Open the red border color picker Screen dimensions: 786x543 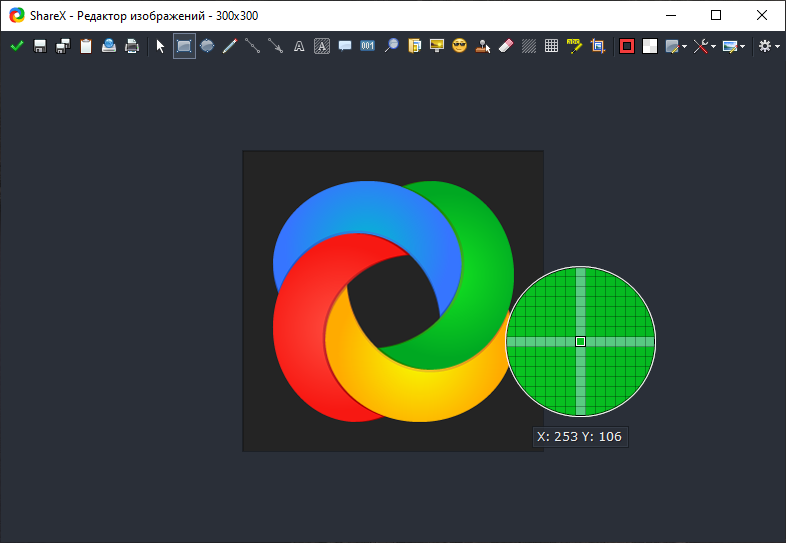click(627, 46)
